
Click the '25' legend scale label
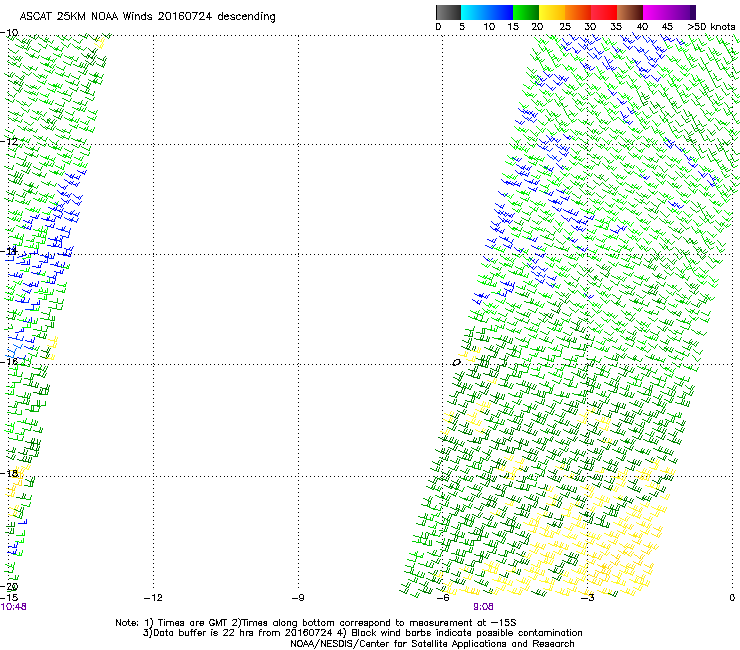[564, 26]
